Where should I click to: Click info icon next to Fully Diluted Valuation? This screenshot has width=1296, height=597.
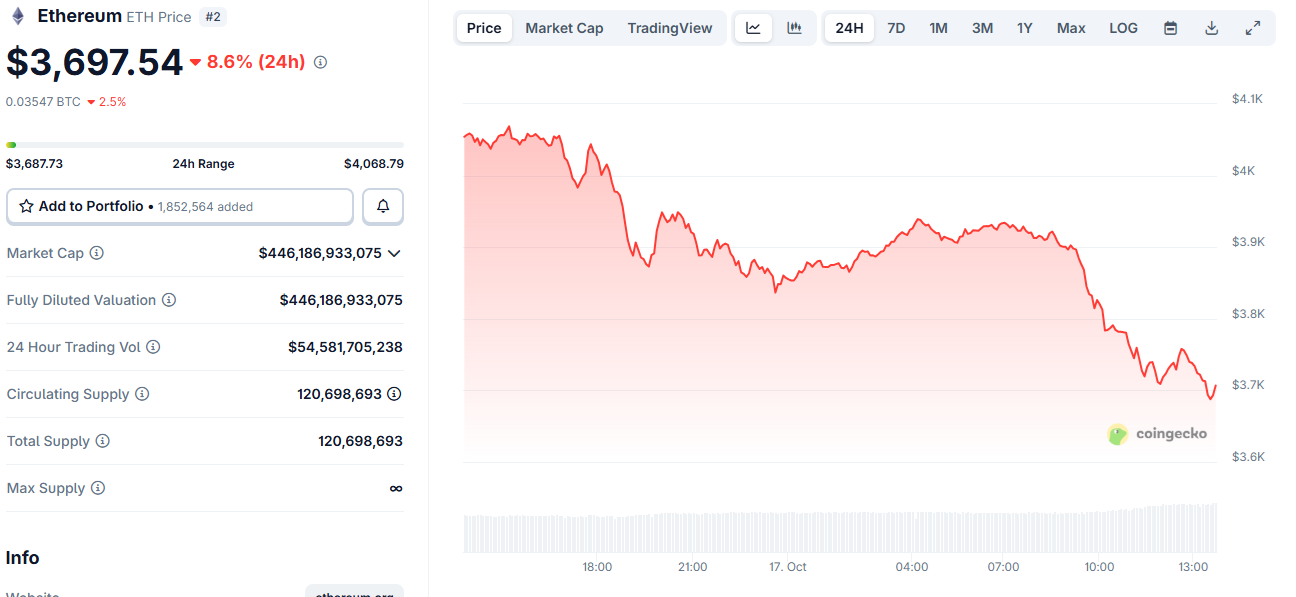coord(169,300)
